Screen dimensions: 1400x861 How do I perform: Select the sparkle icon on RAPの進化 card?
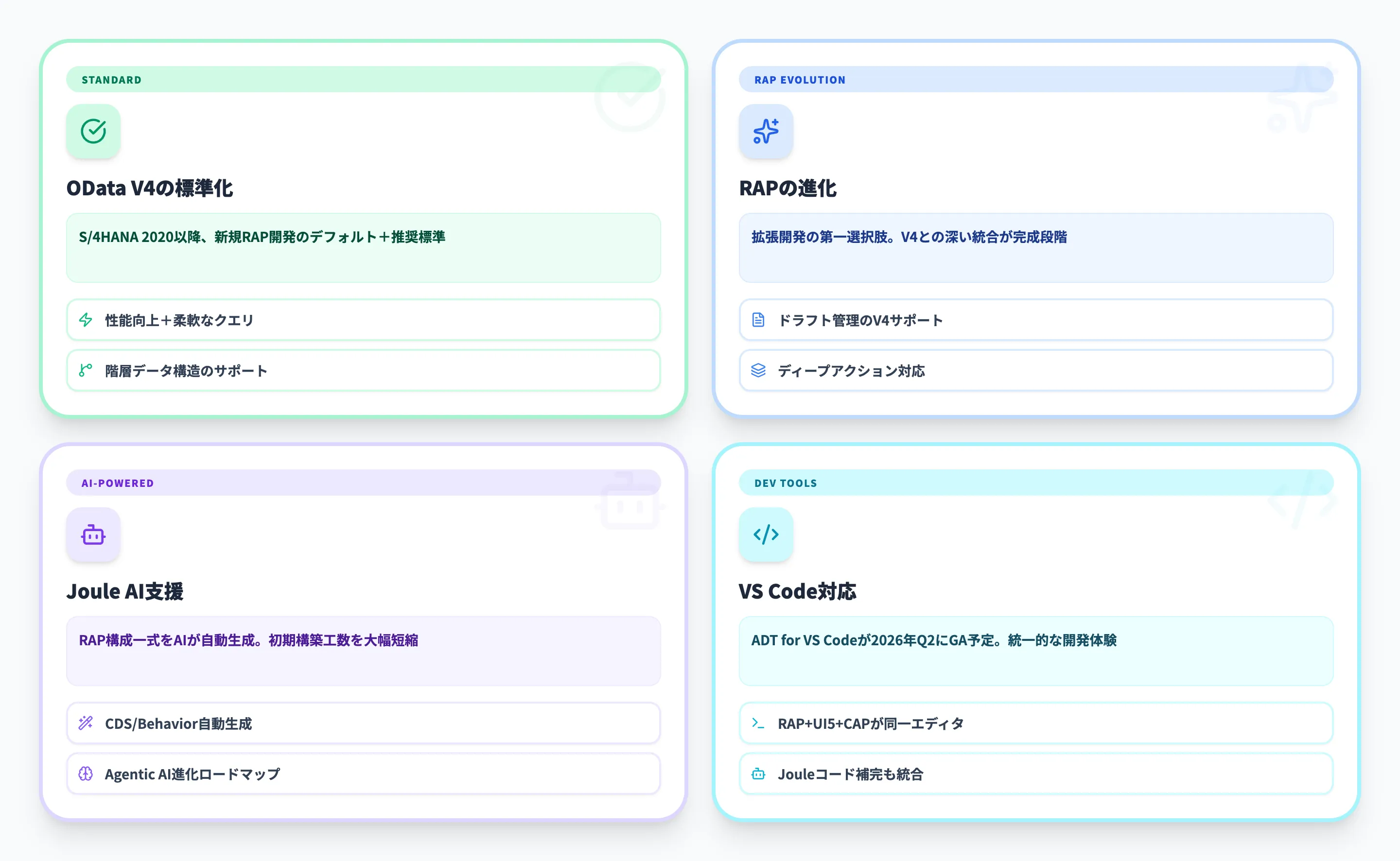coord(766,132)
